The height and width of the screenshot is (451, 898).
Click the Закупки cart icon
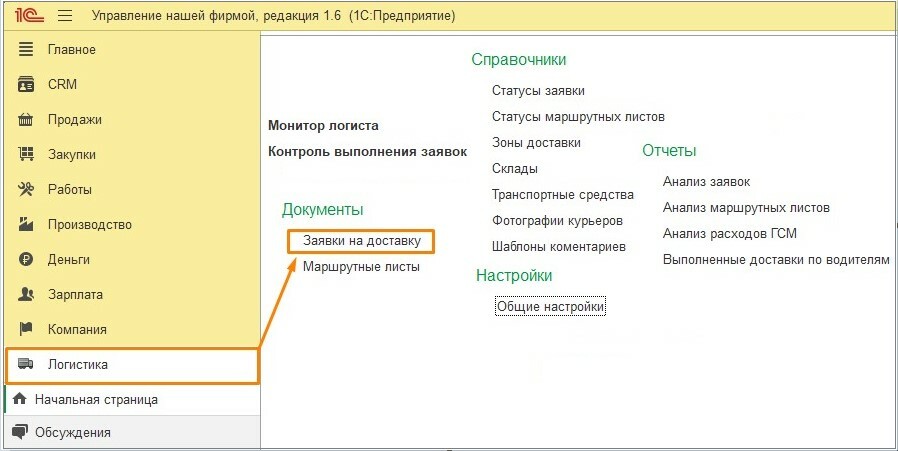(26, 154)
